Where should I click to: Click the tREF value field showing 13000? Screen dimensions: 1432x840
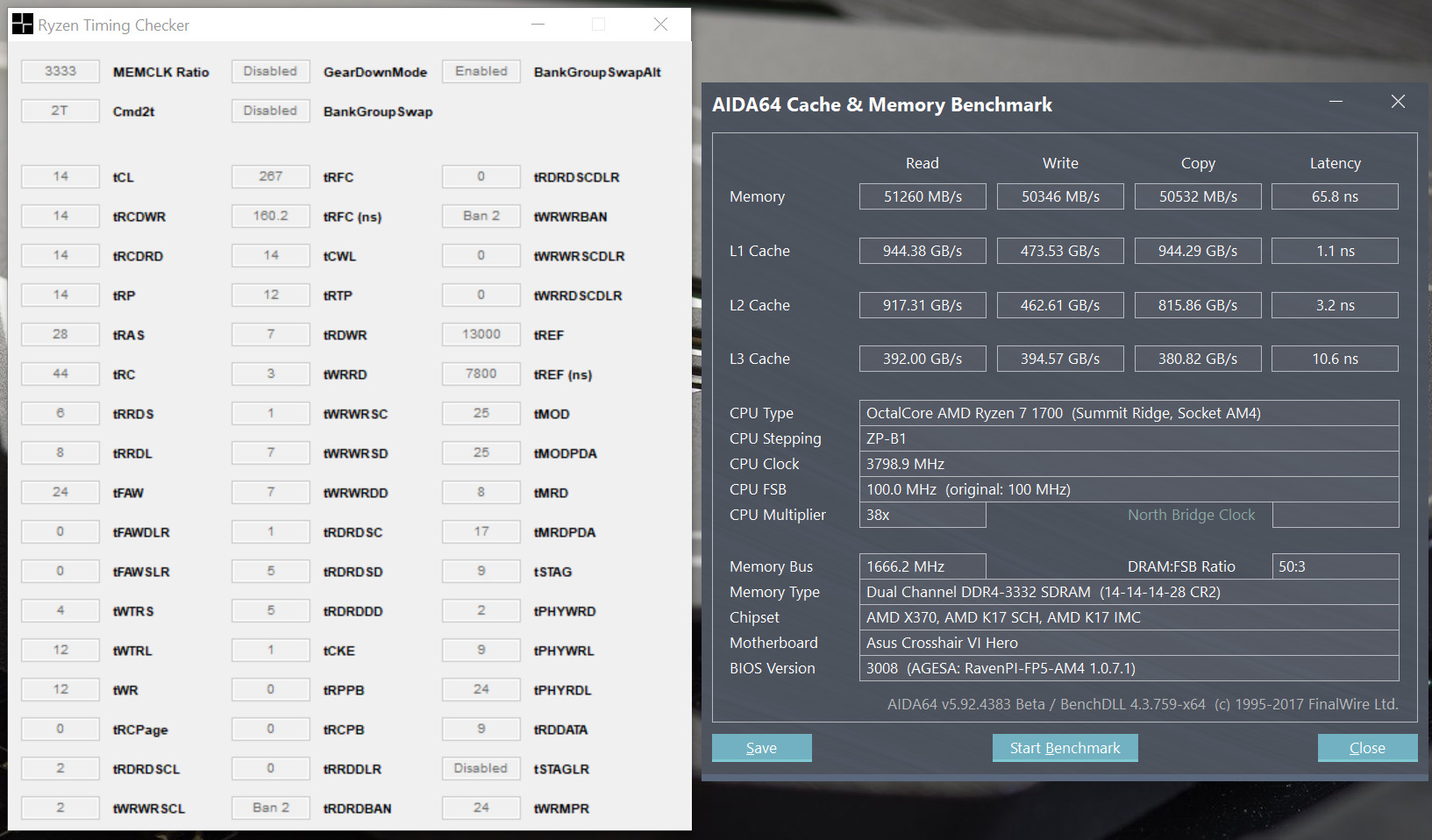481,334
